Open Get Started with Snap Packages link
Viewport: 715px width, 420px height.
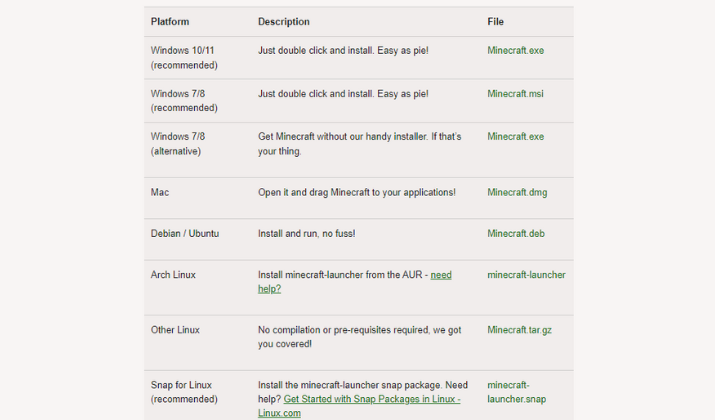pos(359,406)
